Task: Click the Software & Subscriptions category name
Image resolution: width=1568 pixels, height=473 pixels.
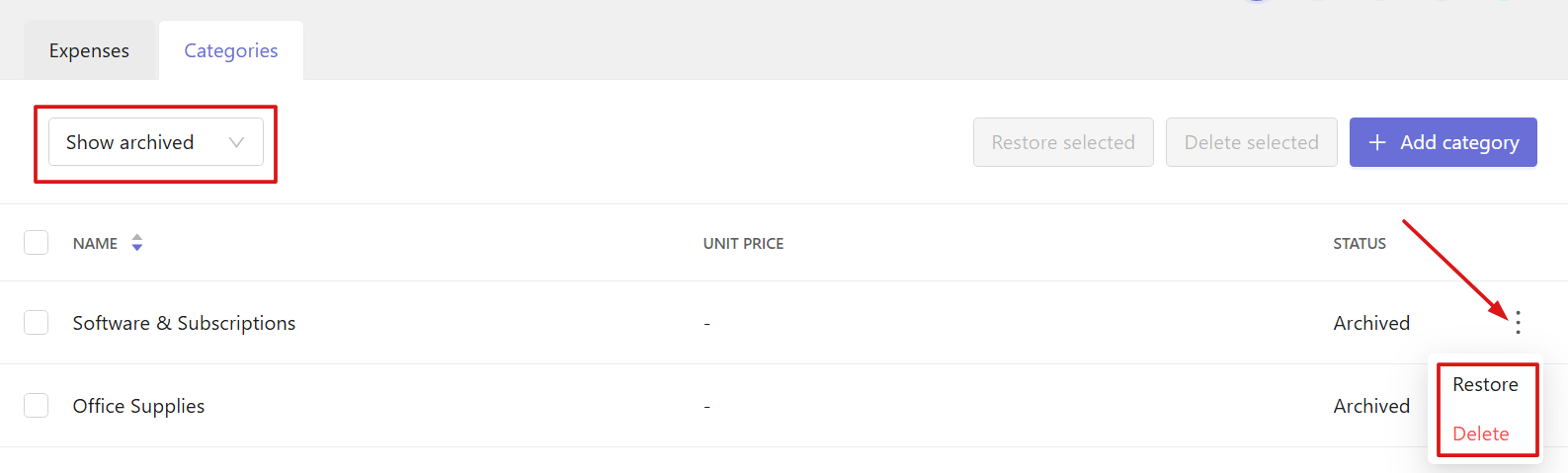Action: point(184,323)
